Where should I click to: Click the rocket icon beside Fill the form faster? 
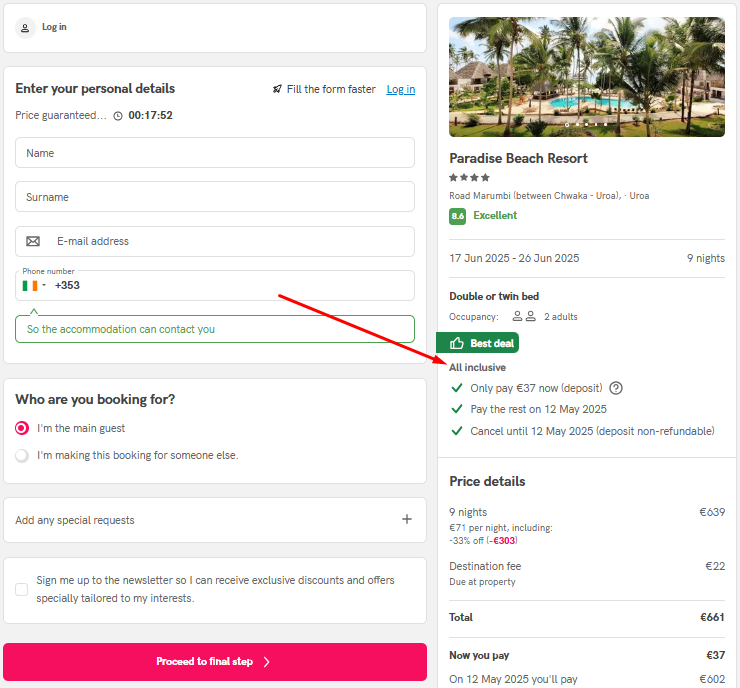point(277,89)
